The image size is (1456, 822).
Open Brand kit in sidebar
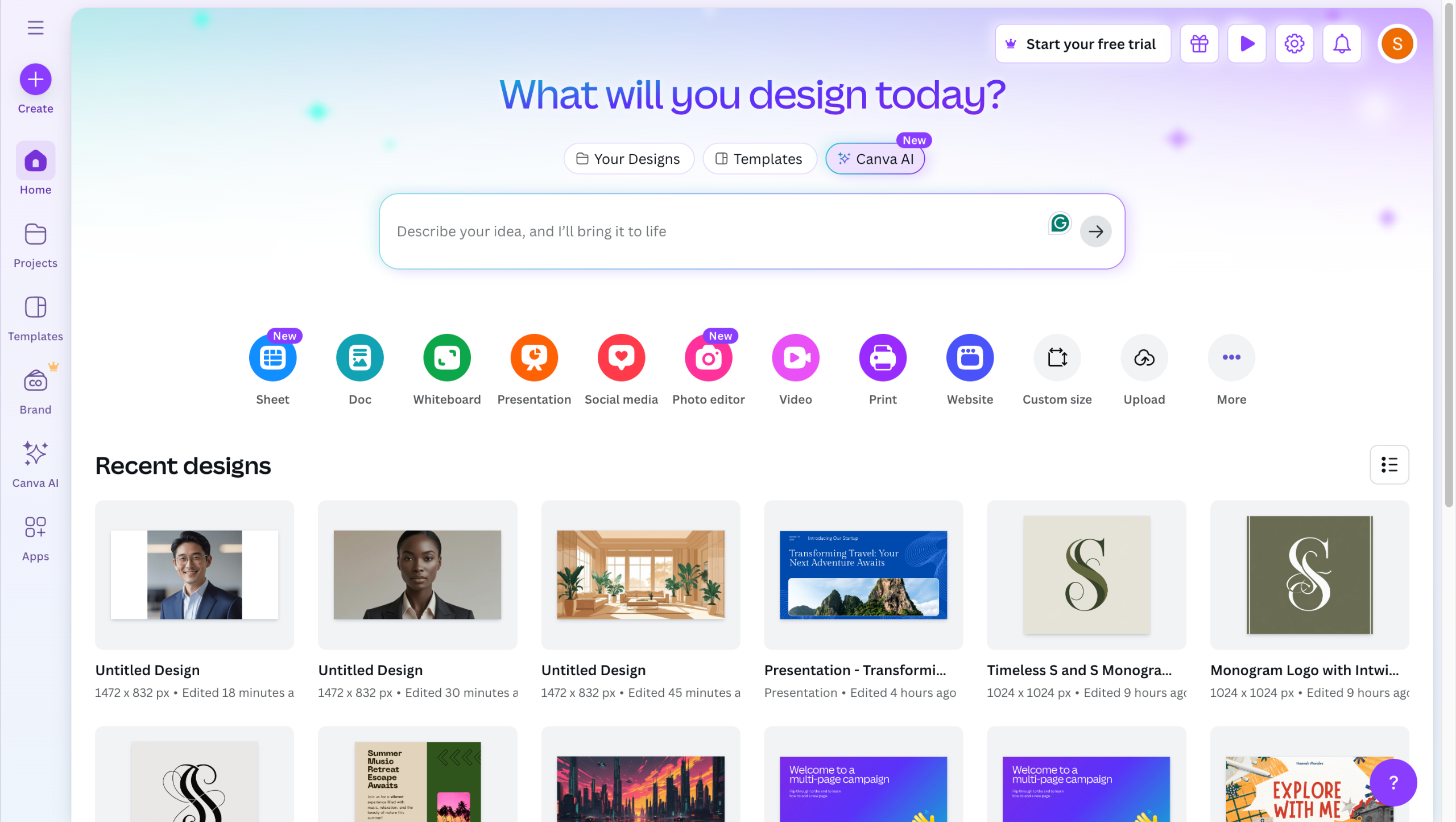click(x=35, y=390)
